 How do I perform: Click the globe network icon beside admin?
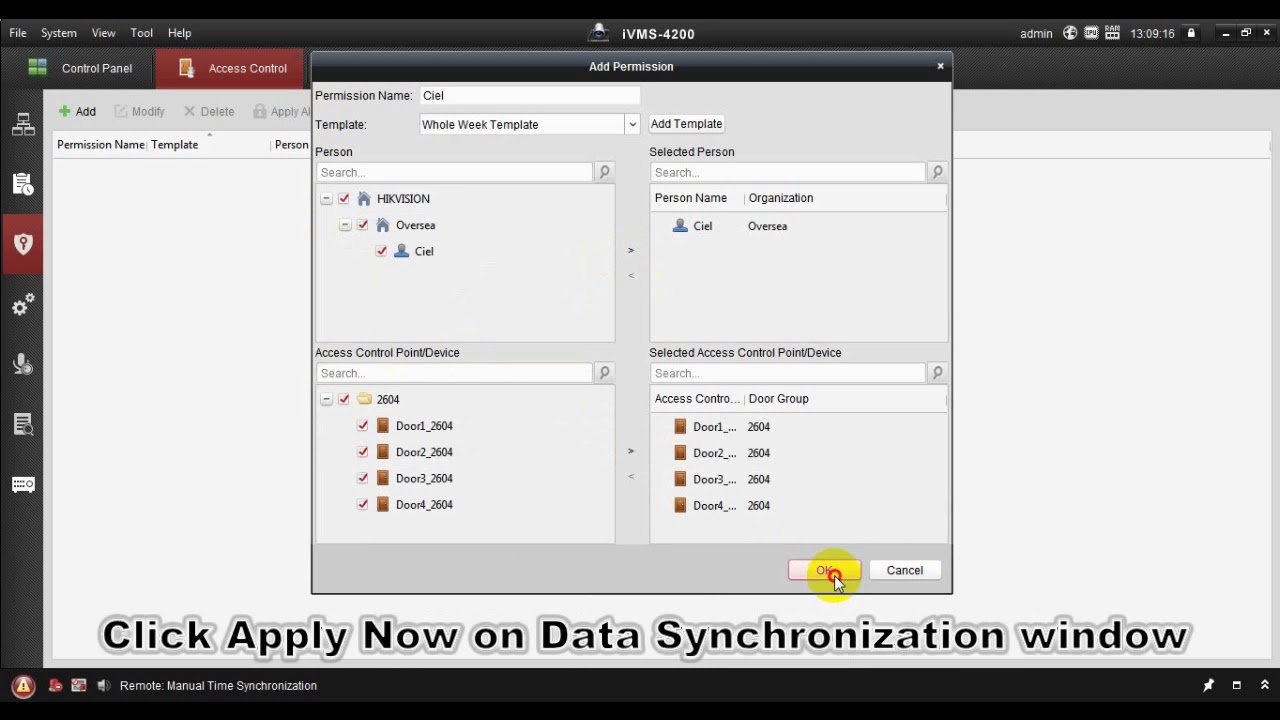[1070, 33]
